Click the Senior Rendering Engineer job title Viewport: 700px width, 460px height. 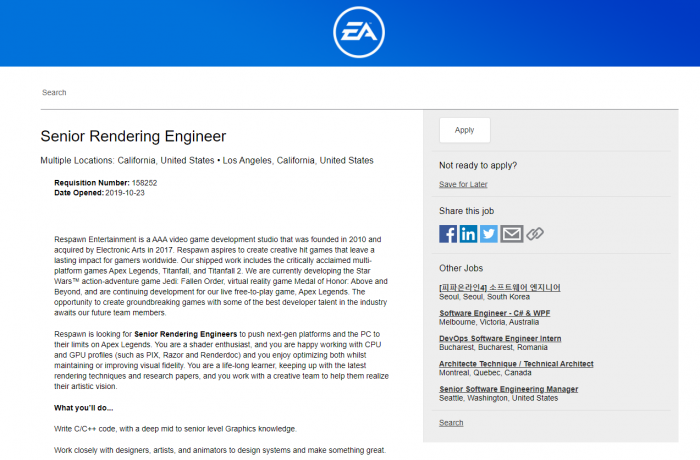coord(133,136)
